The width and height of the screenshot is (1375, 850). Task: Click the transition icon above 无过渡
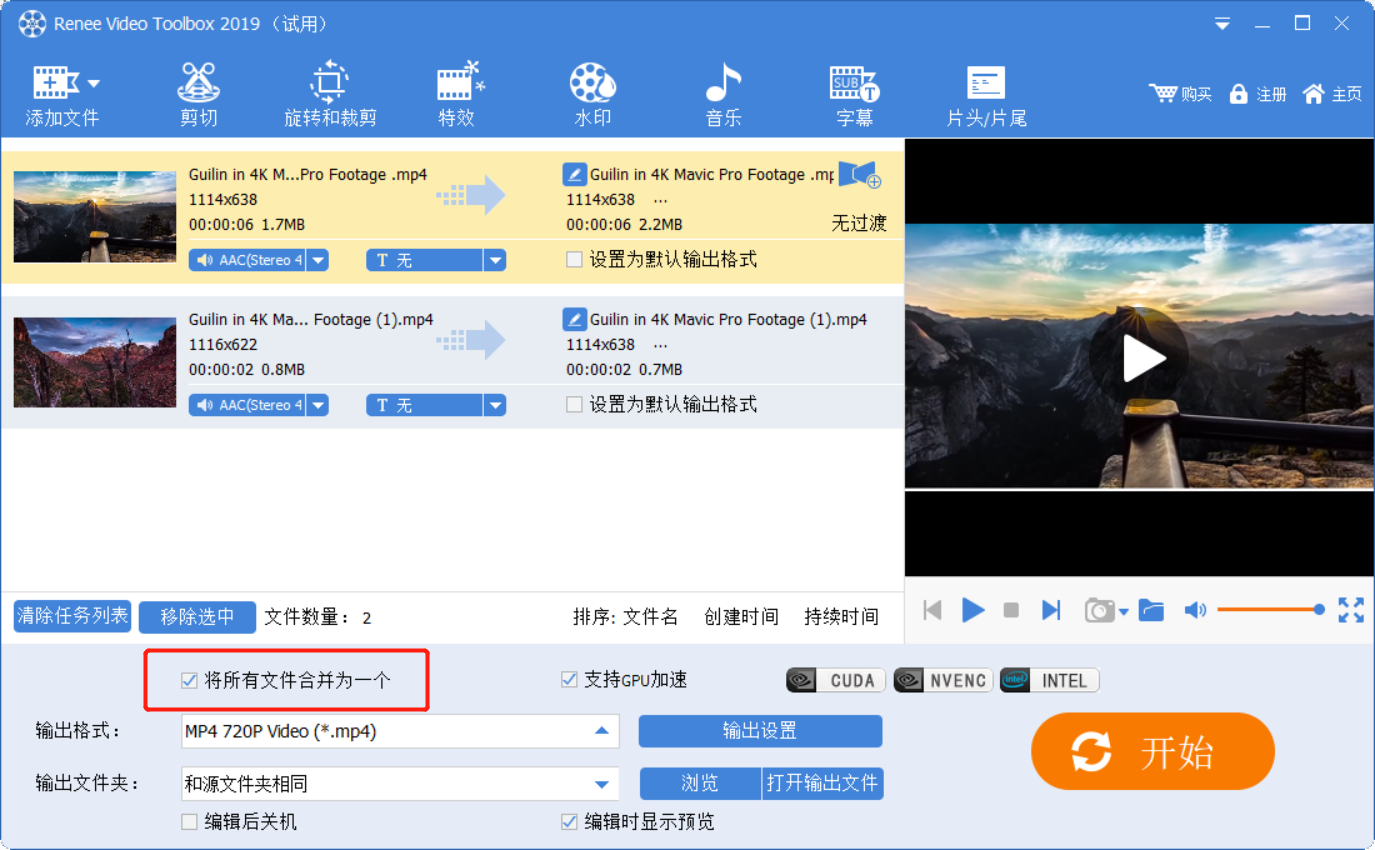860,175
